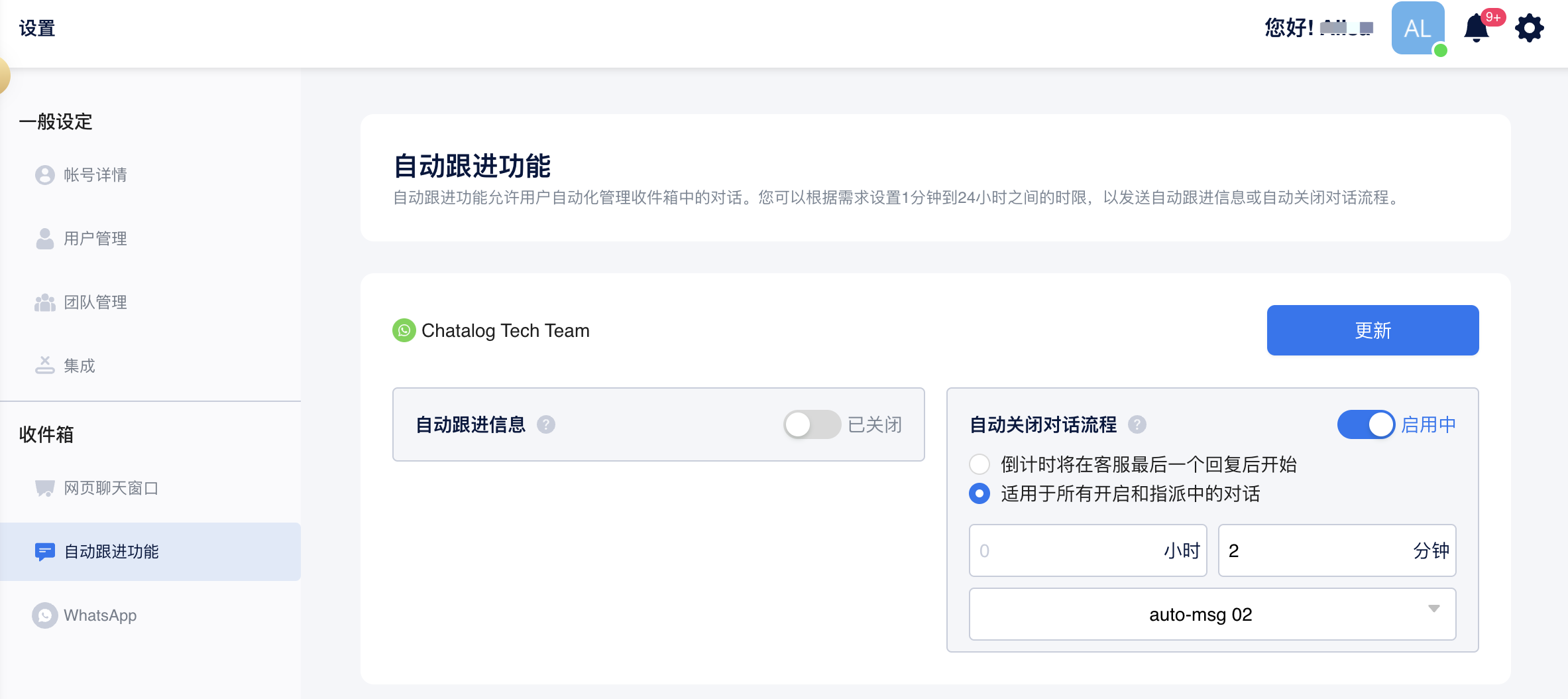
Task: Open the notifications bell icon
Action: [1477, 29]
